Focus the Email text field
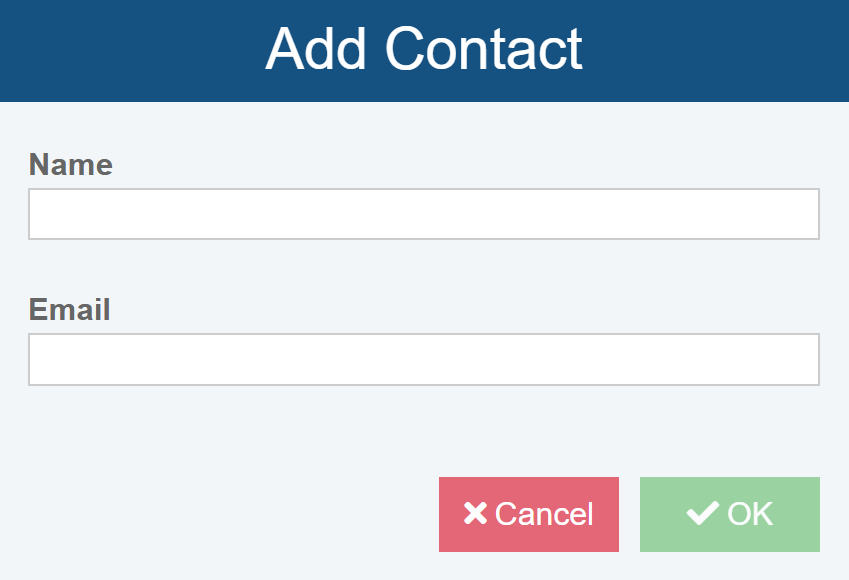The width and height of the screenshot is (849, 580). coord(424,359)
